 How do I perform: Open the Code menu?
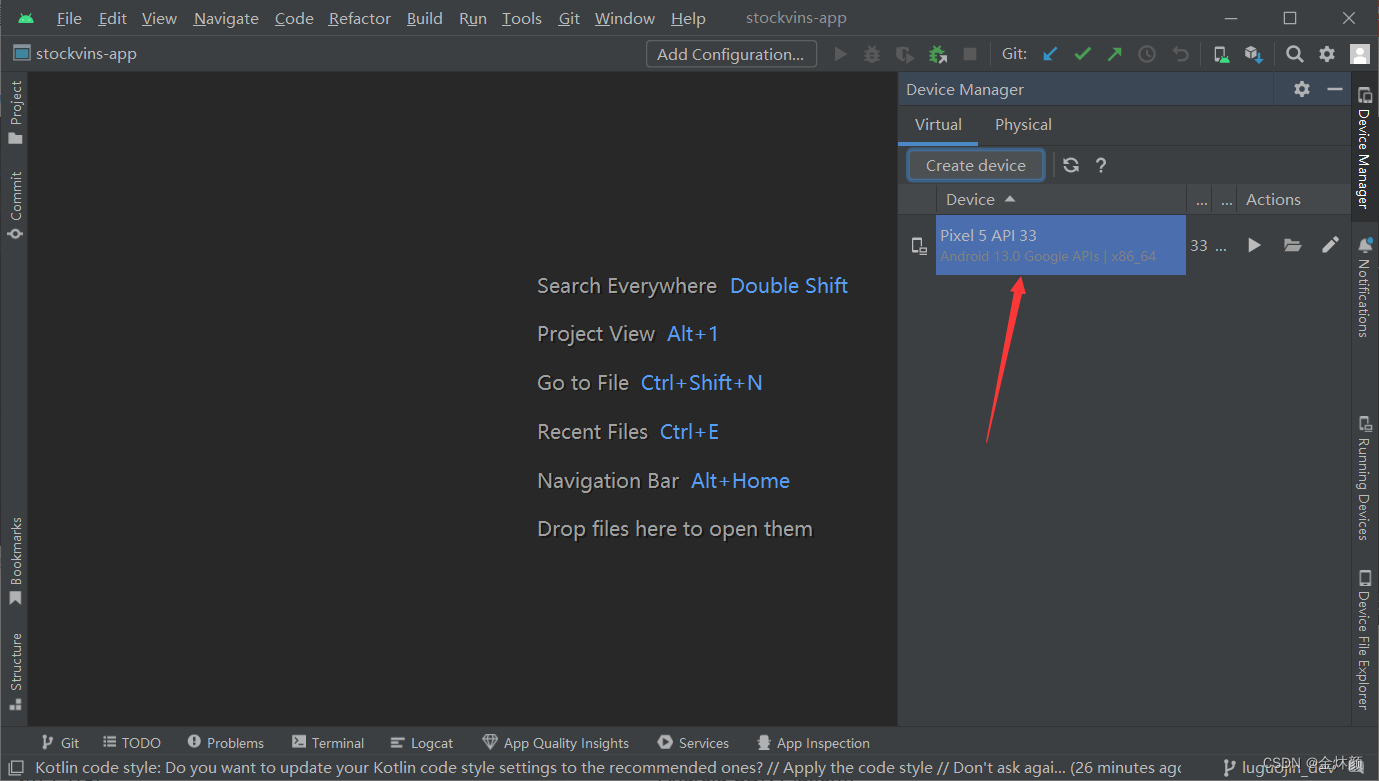tap(294, 18)
